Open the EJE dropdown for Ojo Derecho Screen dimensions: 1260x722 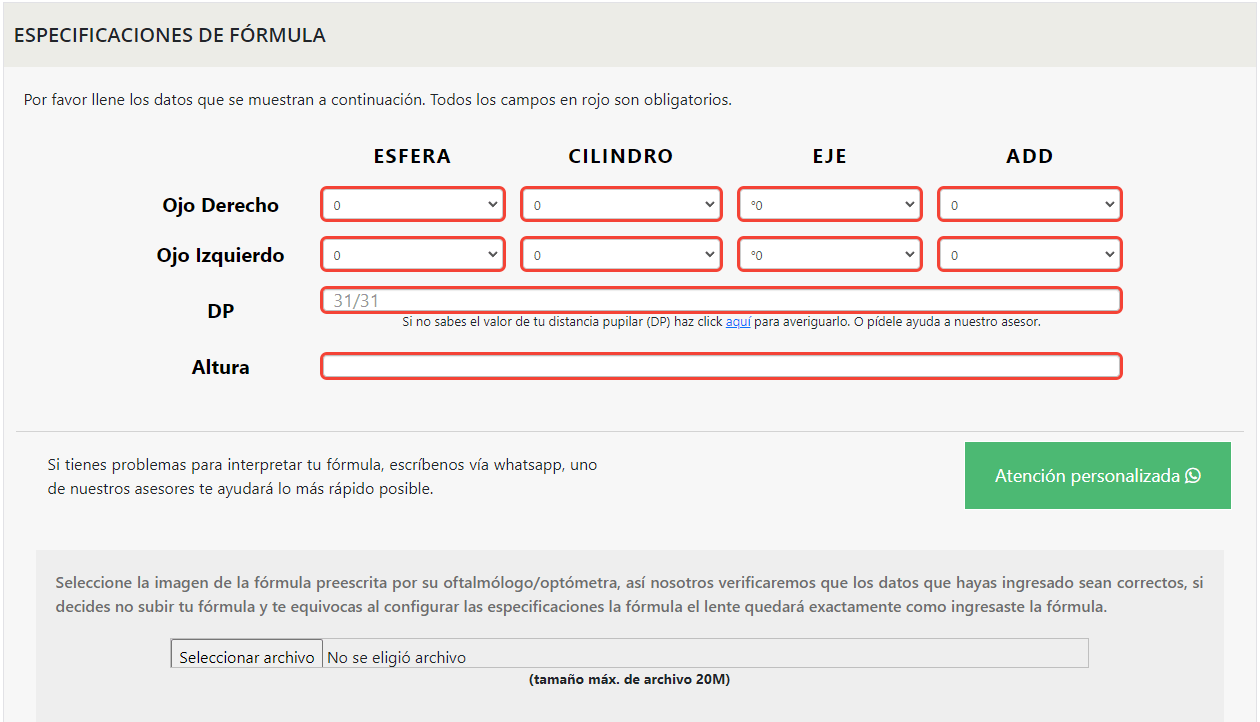830,204
